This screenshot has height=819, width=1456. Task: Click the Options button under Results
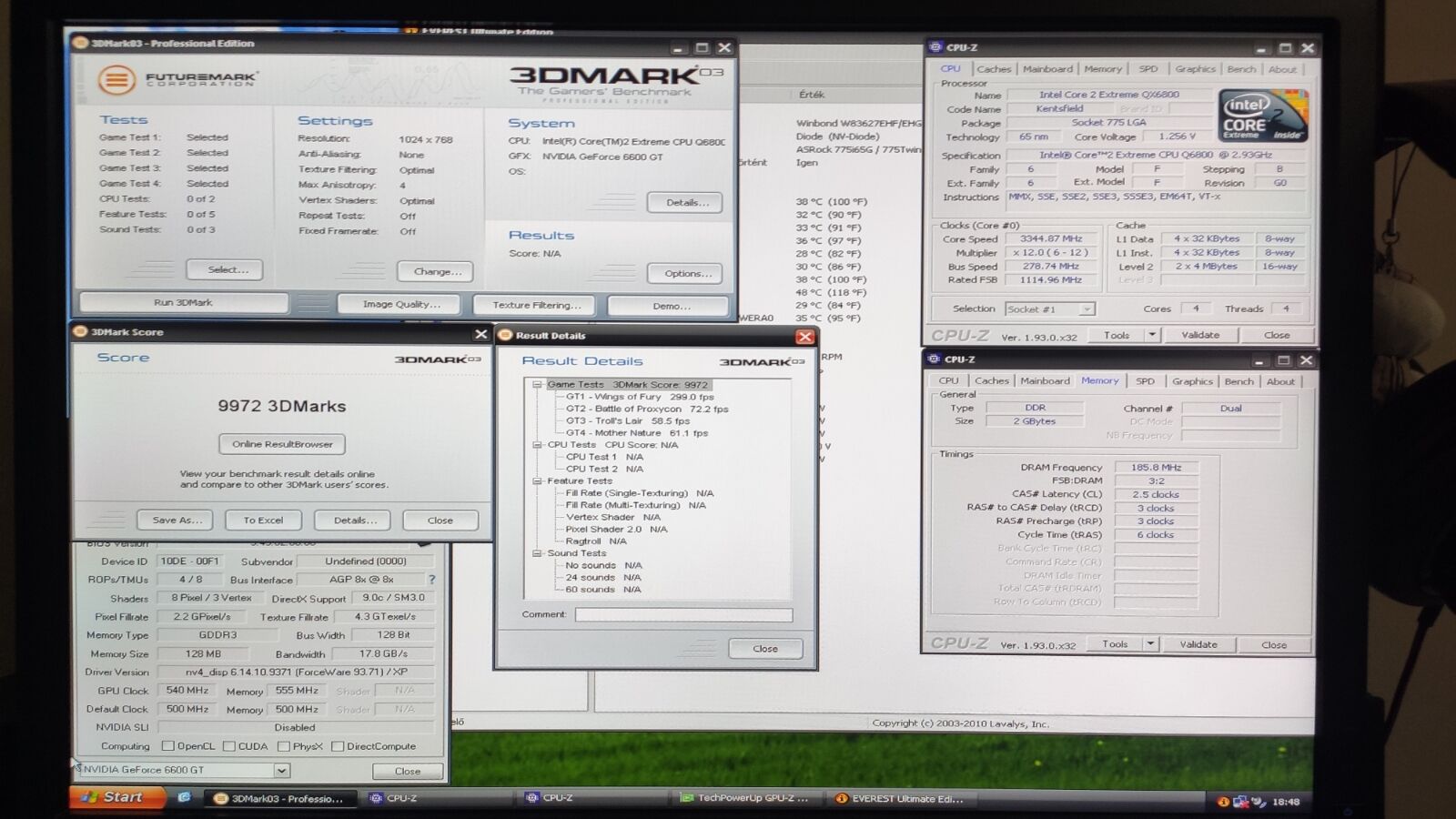(x=686, y=274)
